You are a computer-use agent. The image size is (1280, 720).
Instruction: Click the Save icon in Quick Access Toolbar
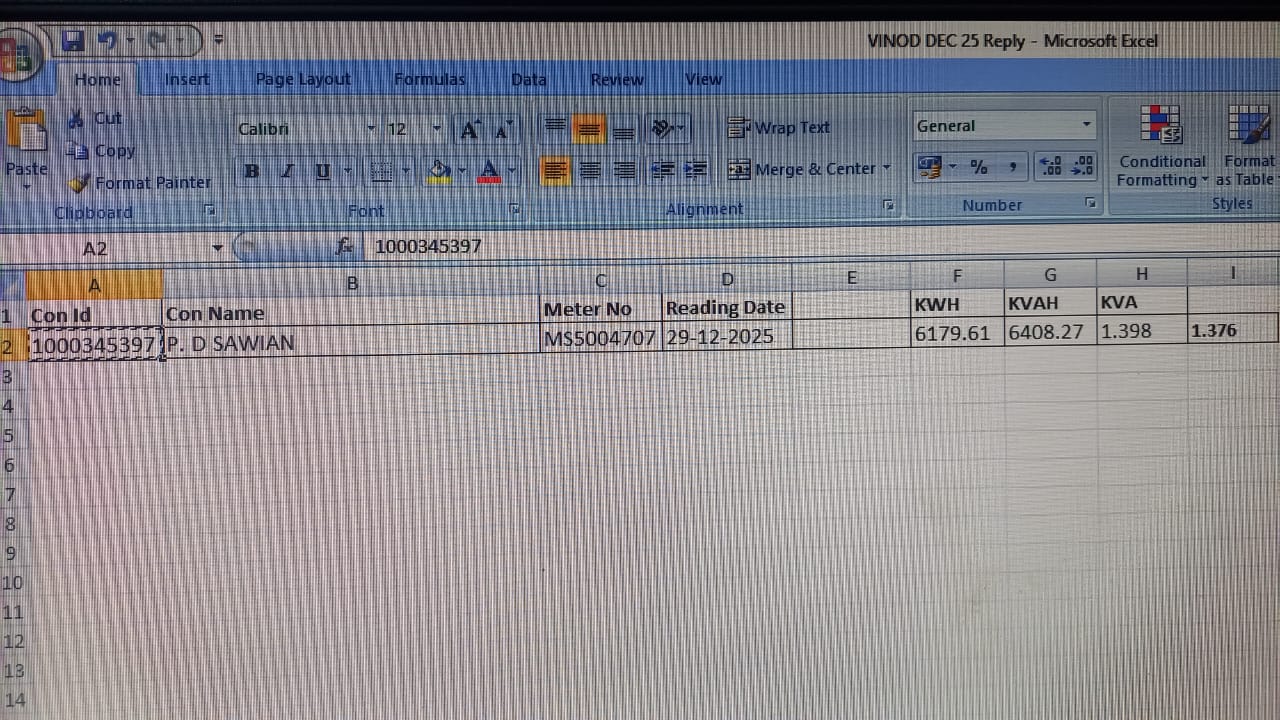tap(72, 41)
